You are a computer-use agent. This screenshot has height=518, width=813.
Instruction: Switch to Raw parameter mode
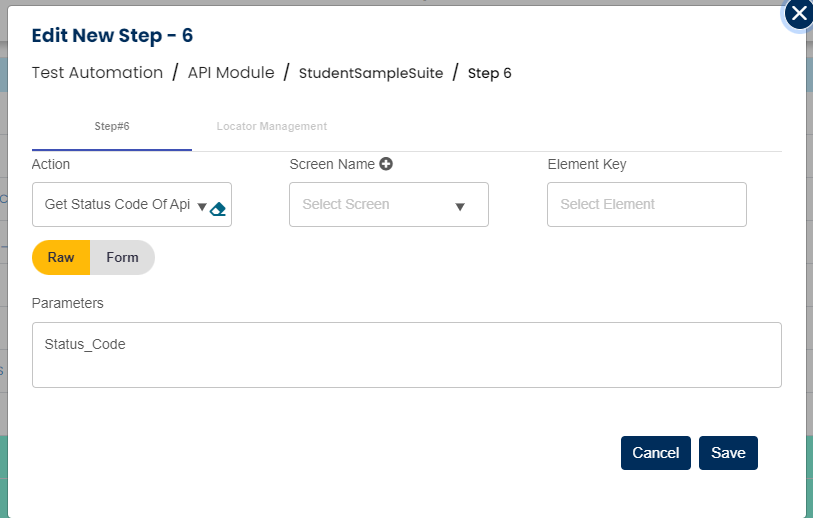pos(61,257)
